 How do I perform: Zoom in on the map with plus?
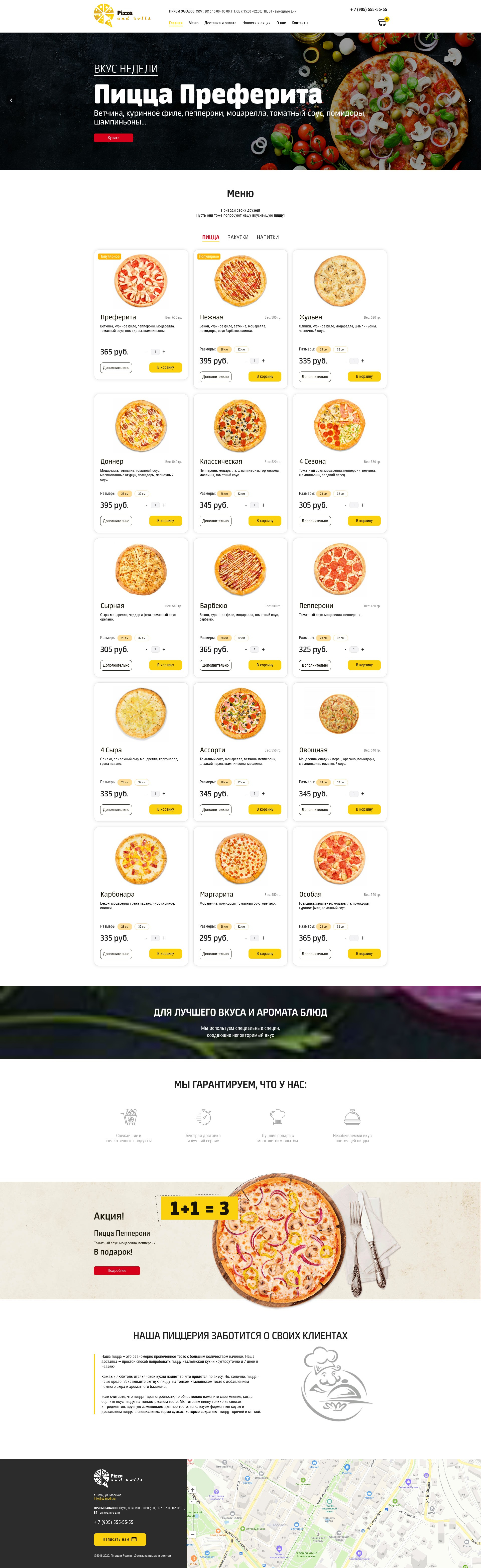click(192, 1490)
